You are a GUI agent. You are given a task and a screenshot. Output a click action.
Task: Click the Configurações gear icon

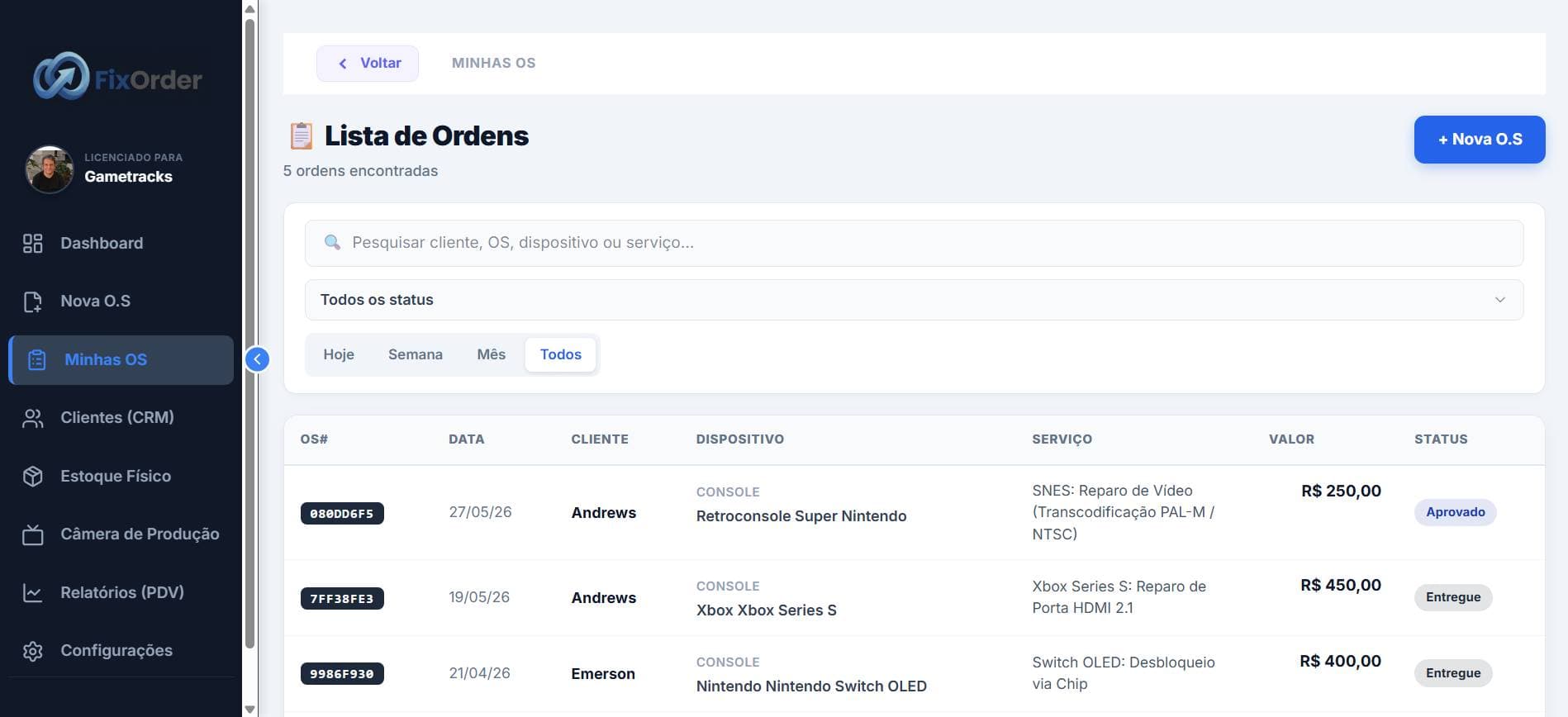coord(32,651)
